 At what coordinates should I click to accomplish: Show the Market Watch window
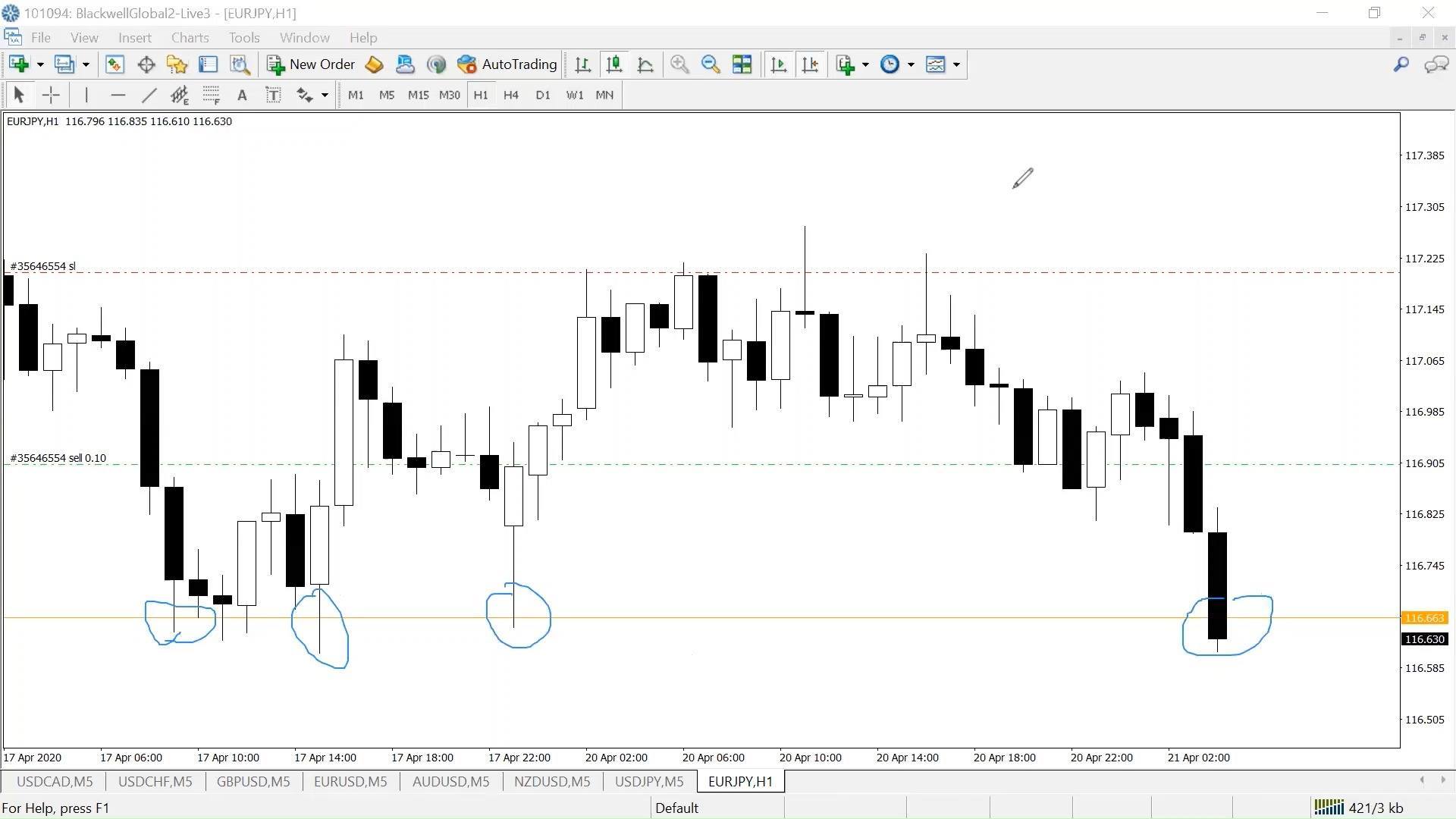point(115,64)
